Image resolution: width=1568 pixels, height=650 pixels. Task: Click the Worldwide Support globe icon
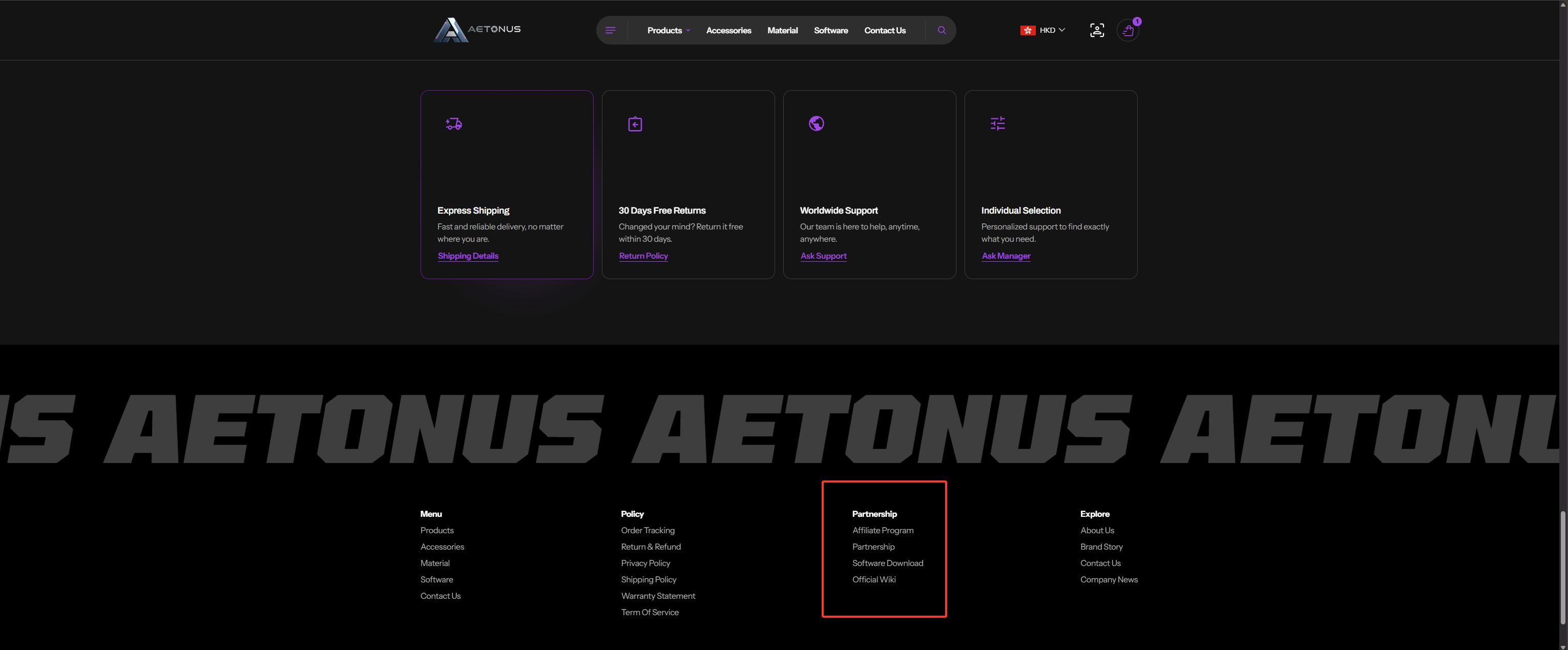[x=816, y=123]
